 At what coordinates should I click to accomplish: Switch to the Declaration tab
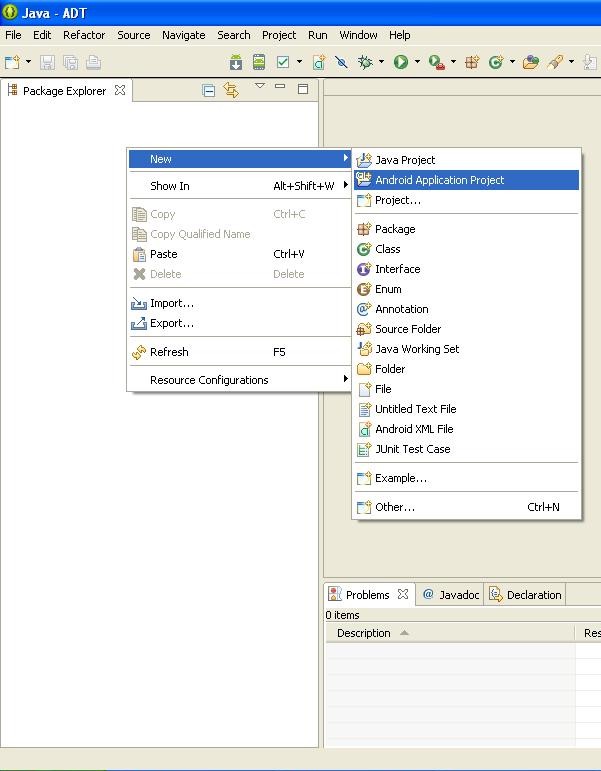pyautogui.click(x=525, y=594)
